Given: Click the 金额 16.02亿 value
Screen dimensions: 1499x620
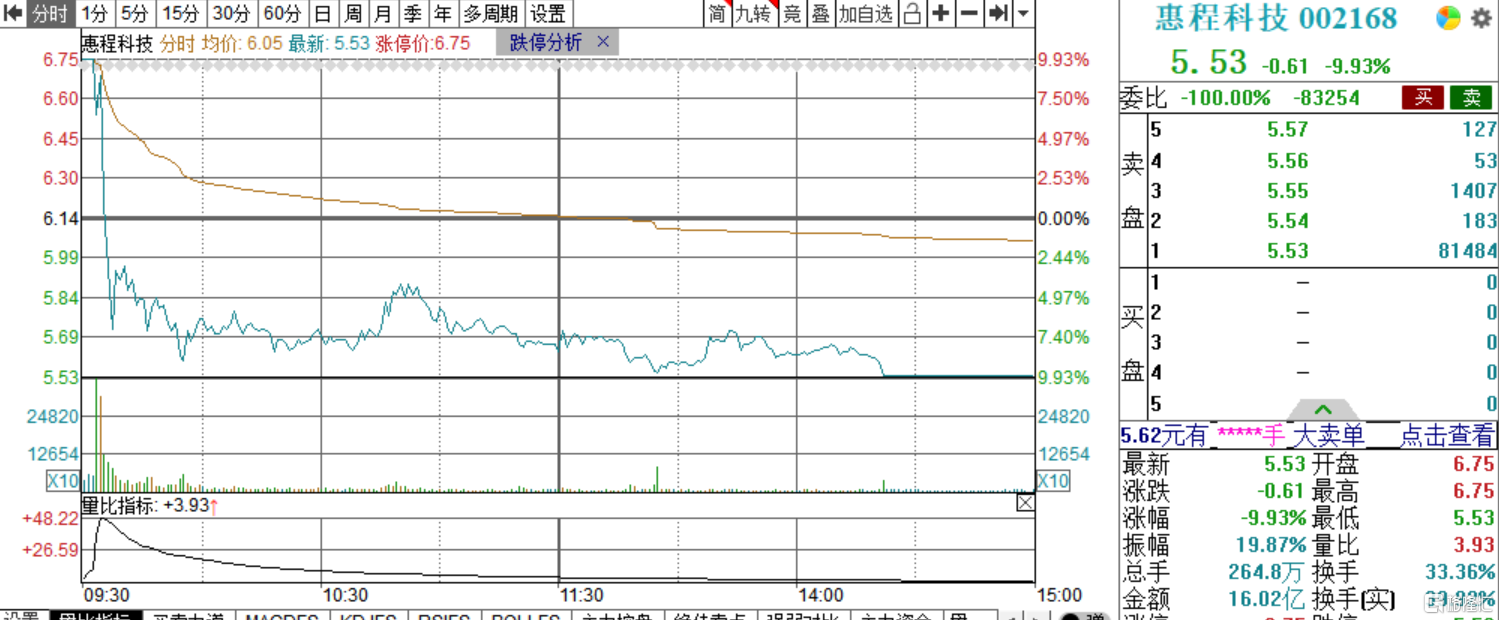Looking at the screenshot, I should tap(1268, 600).
